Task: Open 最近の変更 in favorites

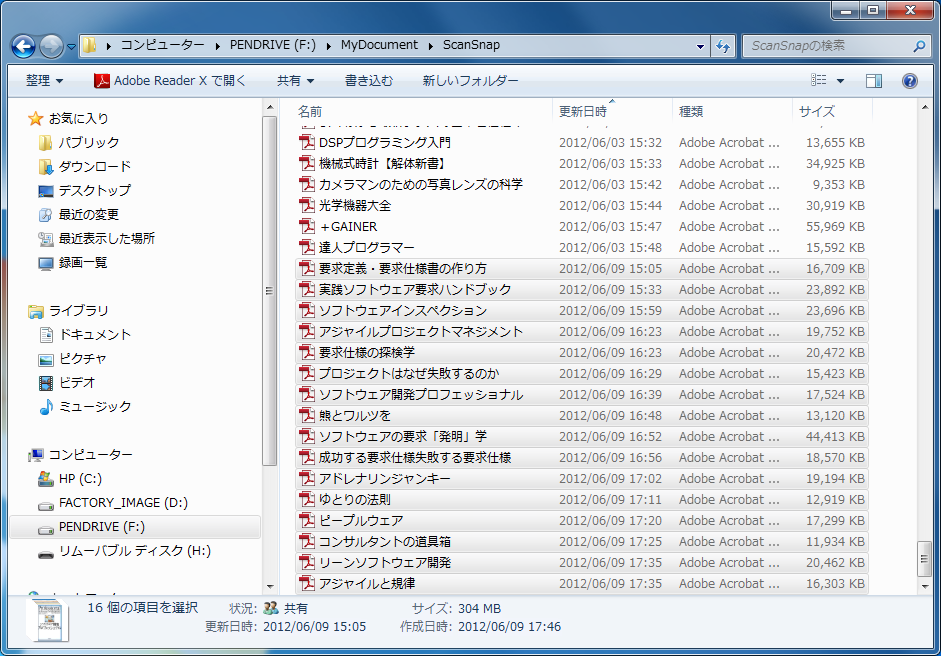Action: [89, 214]
